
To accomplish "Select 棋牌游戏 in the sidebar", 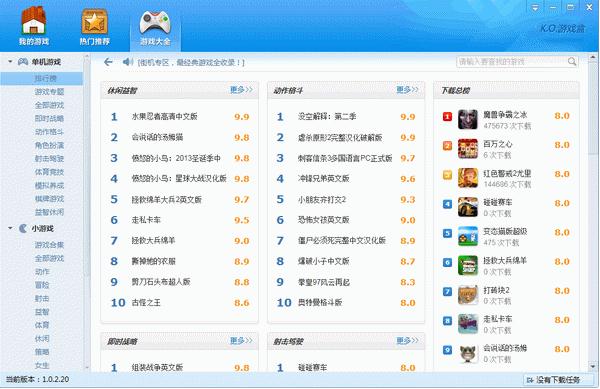I will 49,199.
